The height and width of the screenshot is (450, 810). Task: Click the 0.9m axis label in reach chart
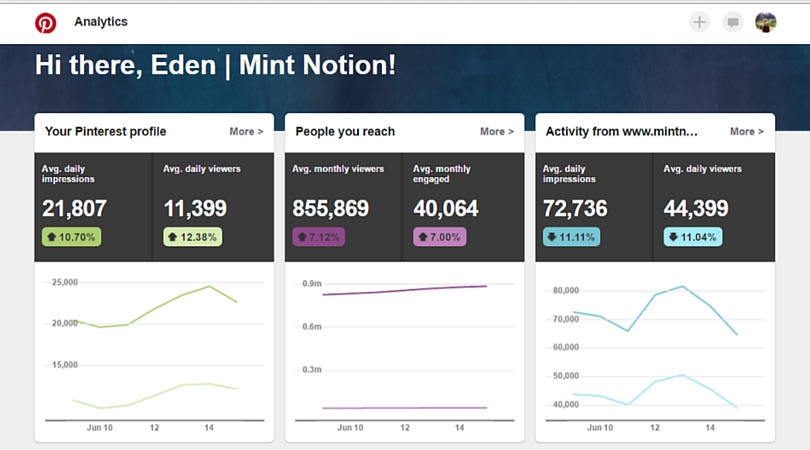coord(311,284)
